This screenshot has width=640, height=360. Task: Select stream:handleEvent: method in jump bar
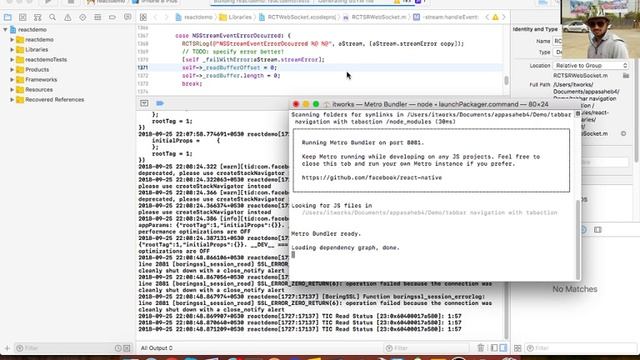click(x=445, y=17)
